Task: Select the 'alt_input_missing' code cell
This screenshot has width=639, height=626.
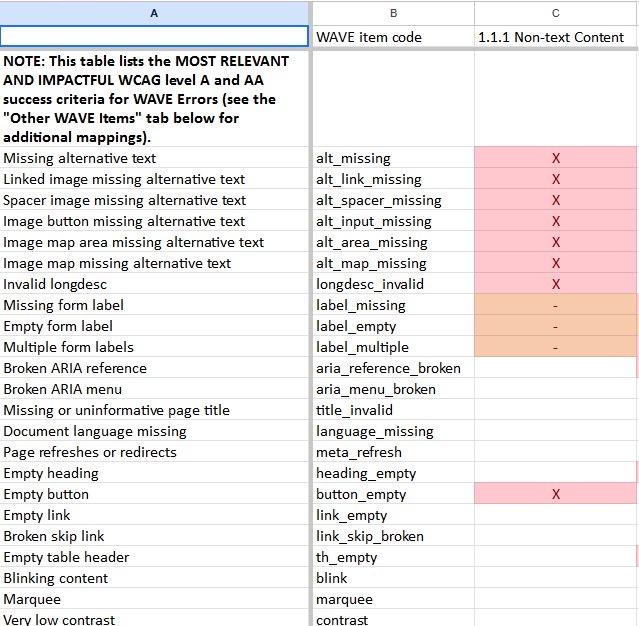Action: click(x=393, y=221)
